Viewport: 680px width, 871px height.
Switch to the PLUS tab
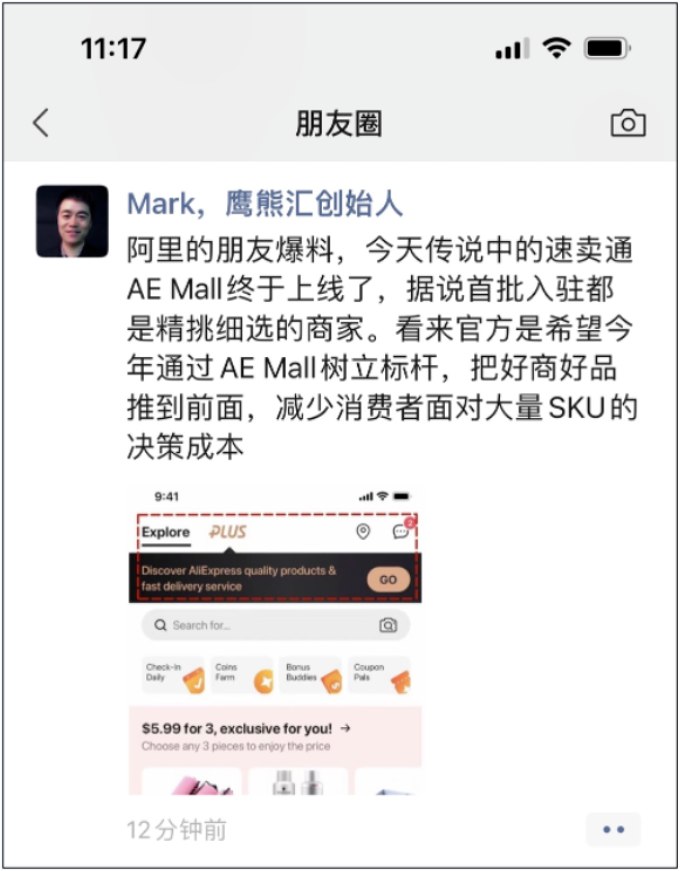point(228,532)
